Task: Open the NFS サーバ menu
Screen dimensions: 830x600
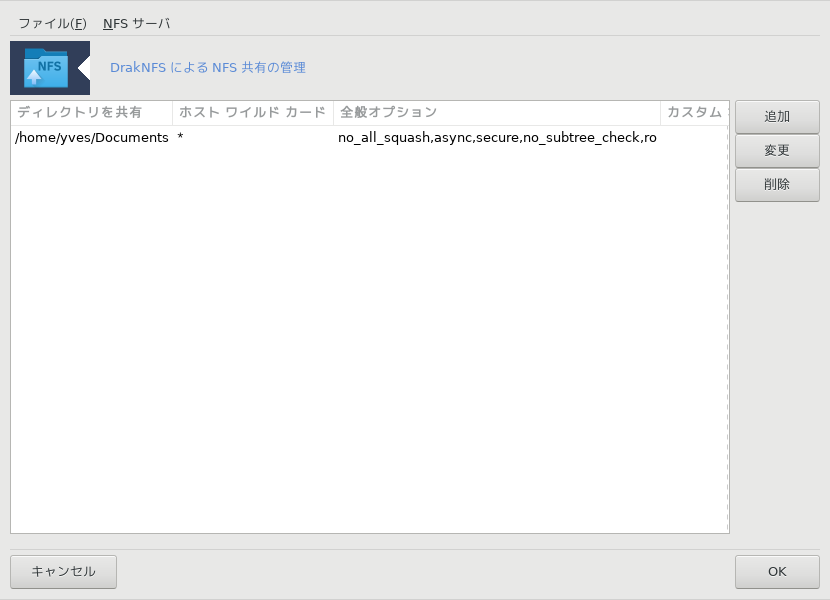Action: point(136,23)
